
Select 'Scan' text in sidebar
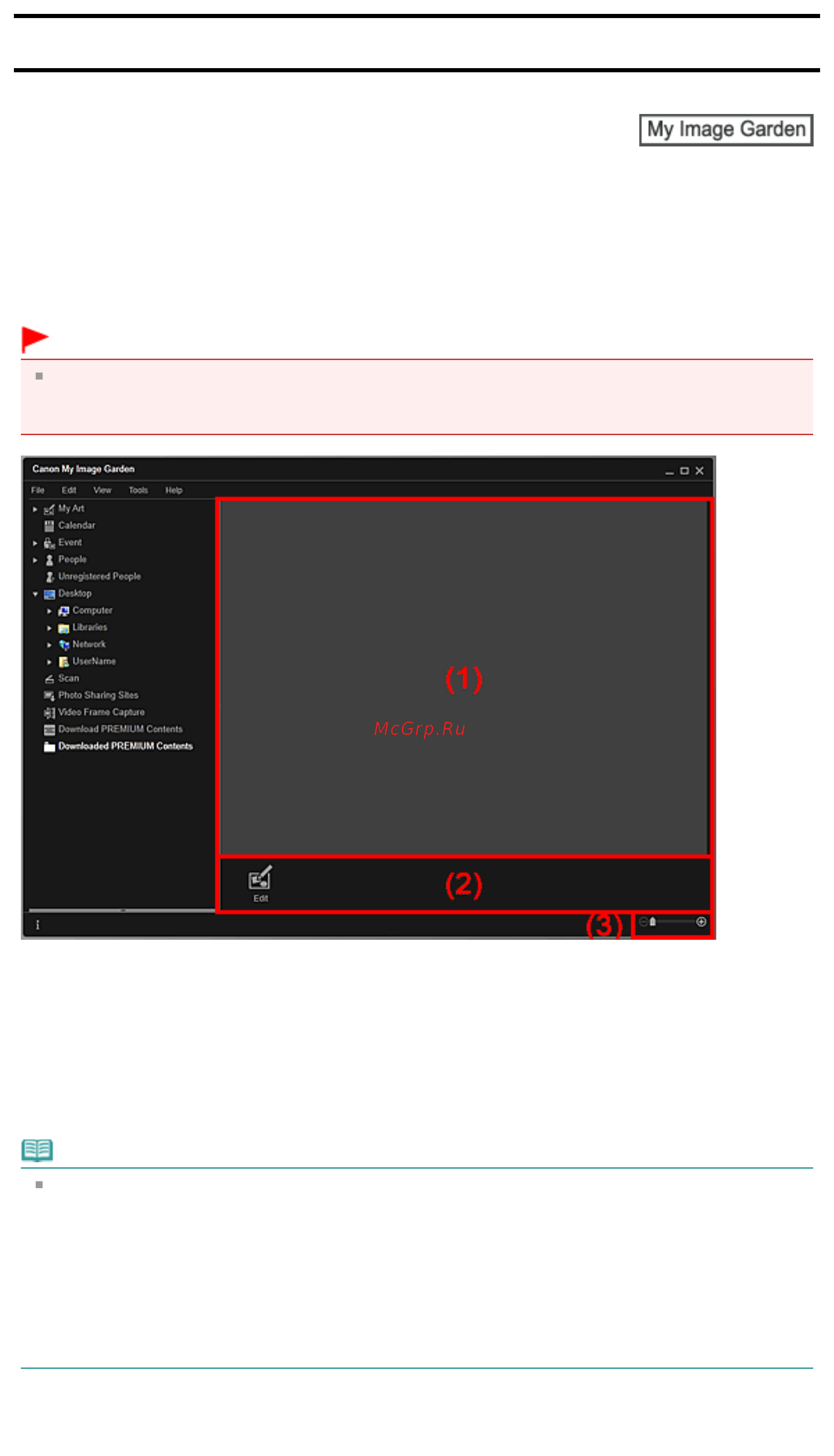(69, 678)
